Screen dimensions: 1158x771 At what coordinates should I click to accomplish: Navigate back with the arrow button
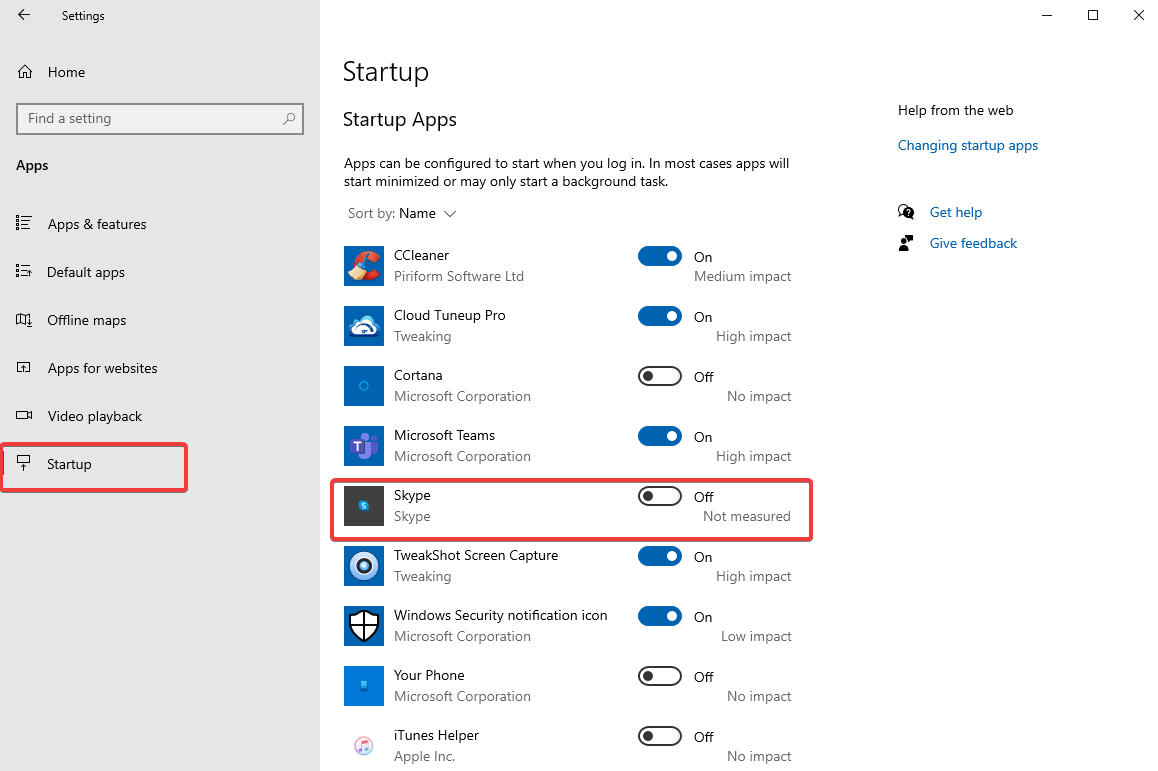click(x=23, y=15)
